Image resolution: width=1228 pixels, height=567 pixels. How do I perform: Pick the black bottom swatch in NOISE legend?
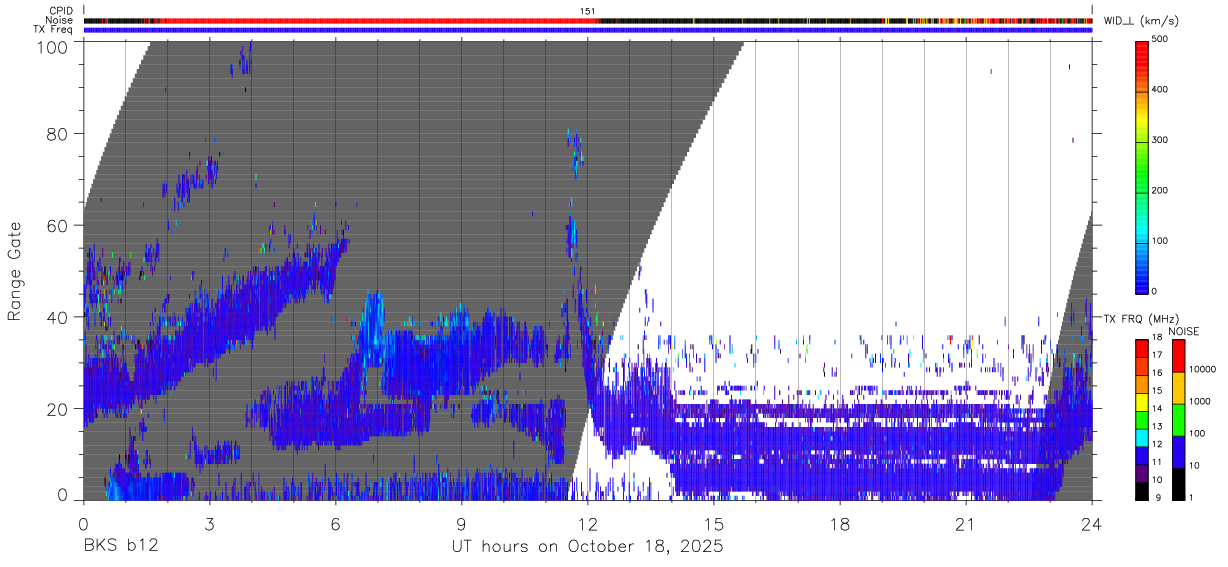1179,484
